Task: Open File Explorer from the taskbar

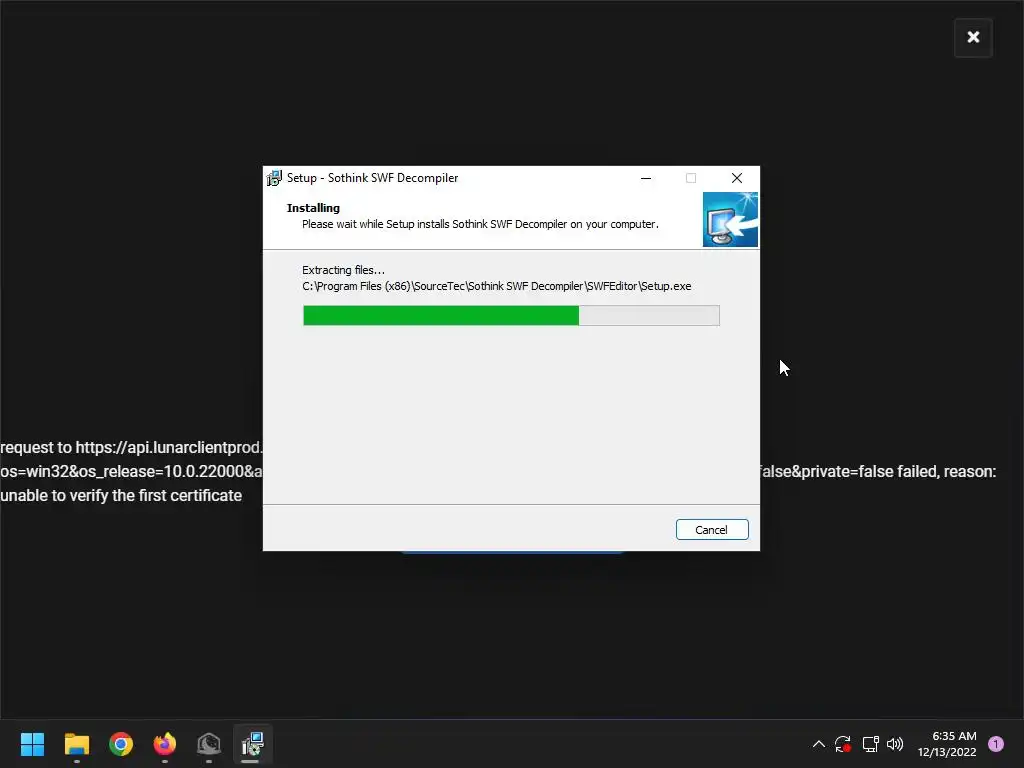Action: (76, 744)
